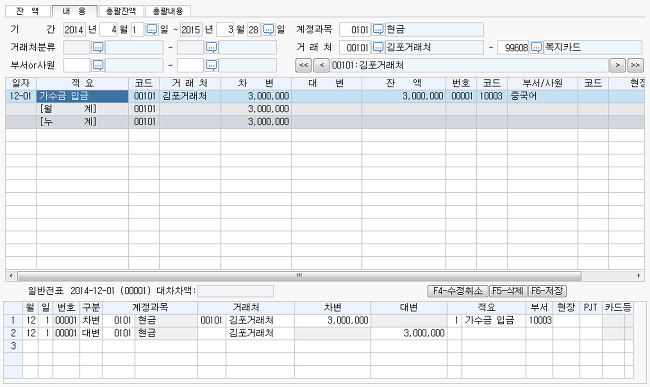This screenshot has height=387, width=650.
Task: Click 차변 구분 cell in voucher line 1
Action: point(91,320)
